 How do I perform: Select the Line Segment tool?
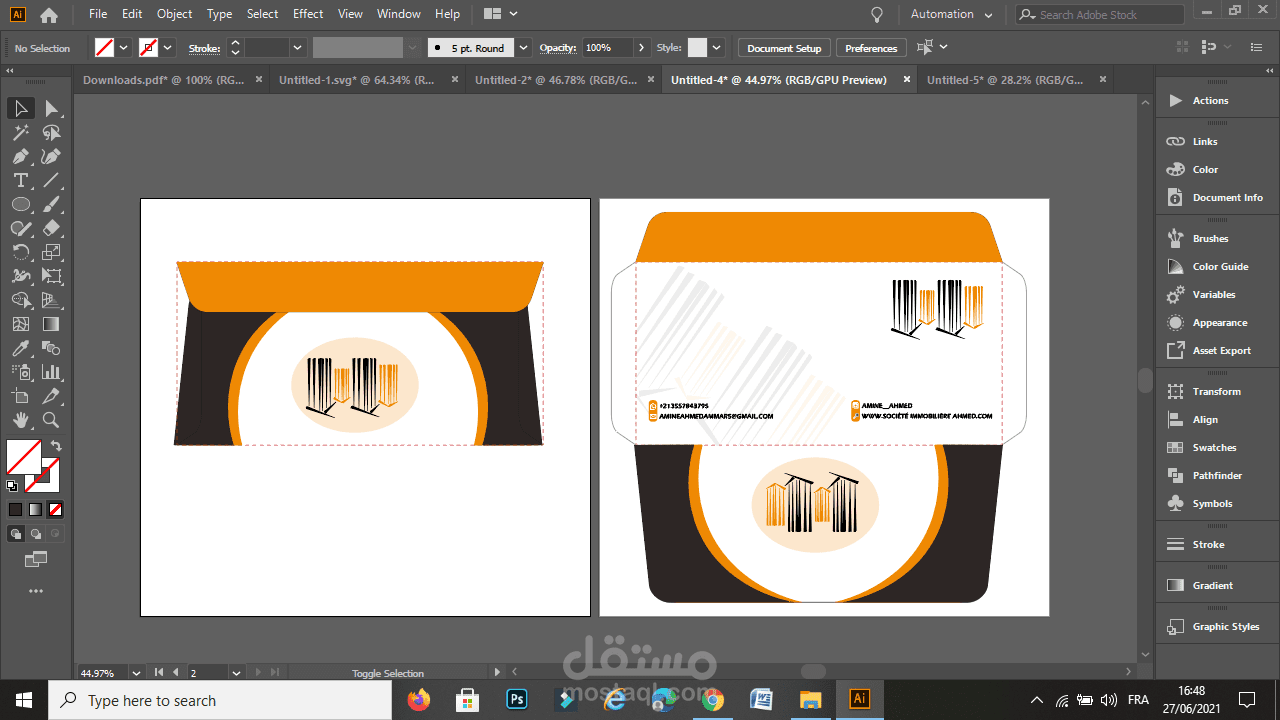(x=51, y=180)
